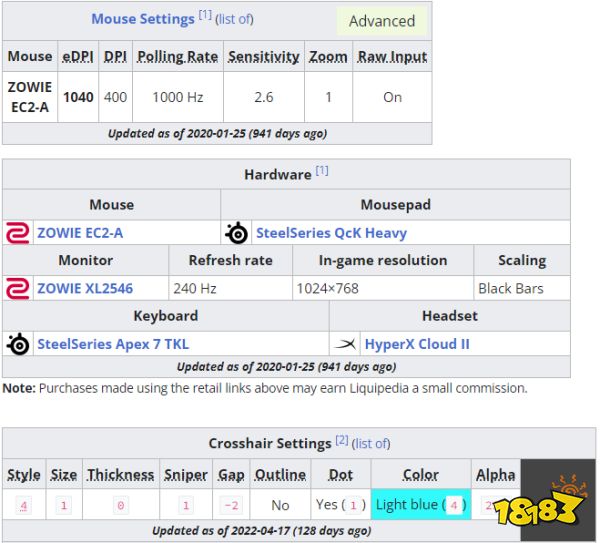Click the Sensitivity column header
This screenshot has width=600, height=543.
pos(264,57)
